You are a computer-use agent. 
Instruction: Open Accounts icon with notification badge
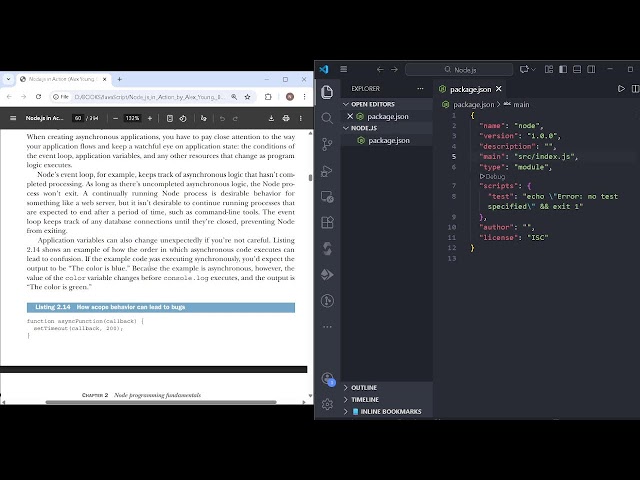click(328, 379)
